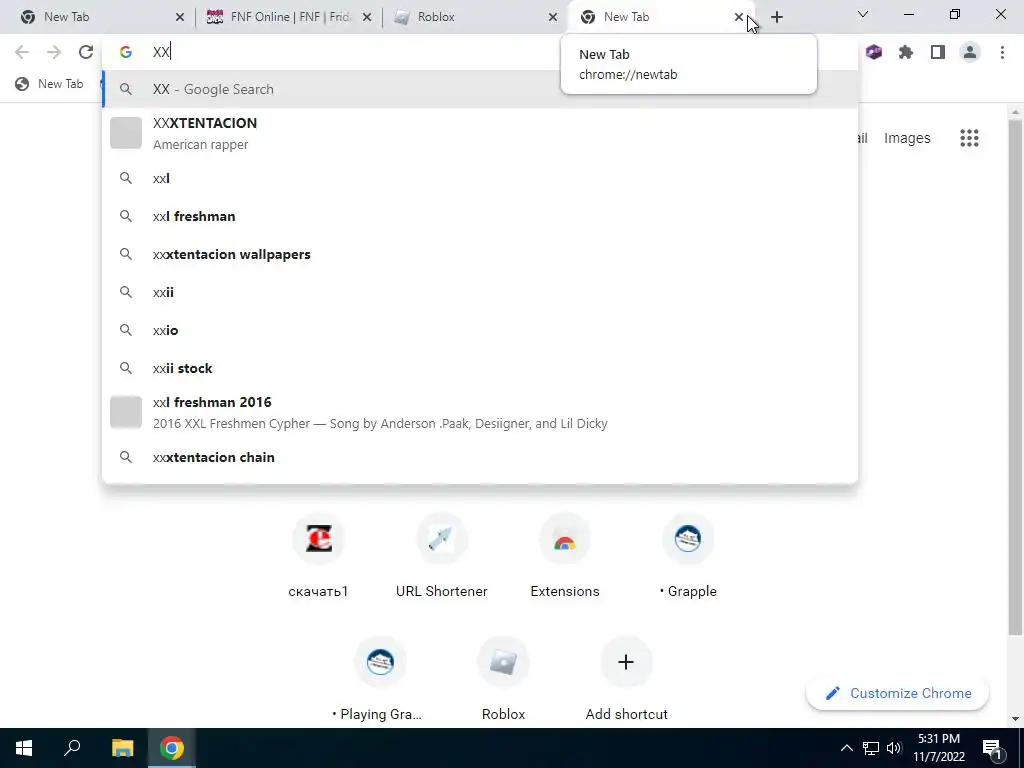Choose the 'xxii stock' suggestion

[x=480, y=368]
